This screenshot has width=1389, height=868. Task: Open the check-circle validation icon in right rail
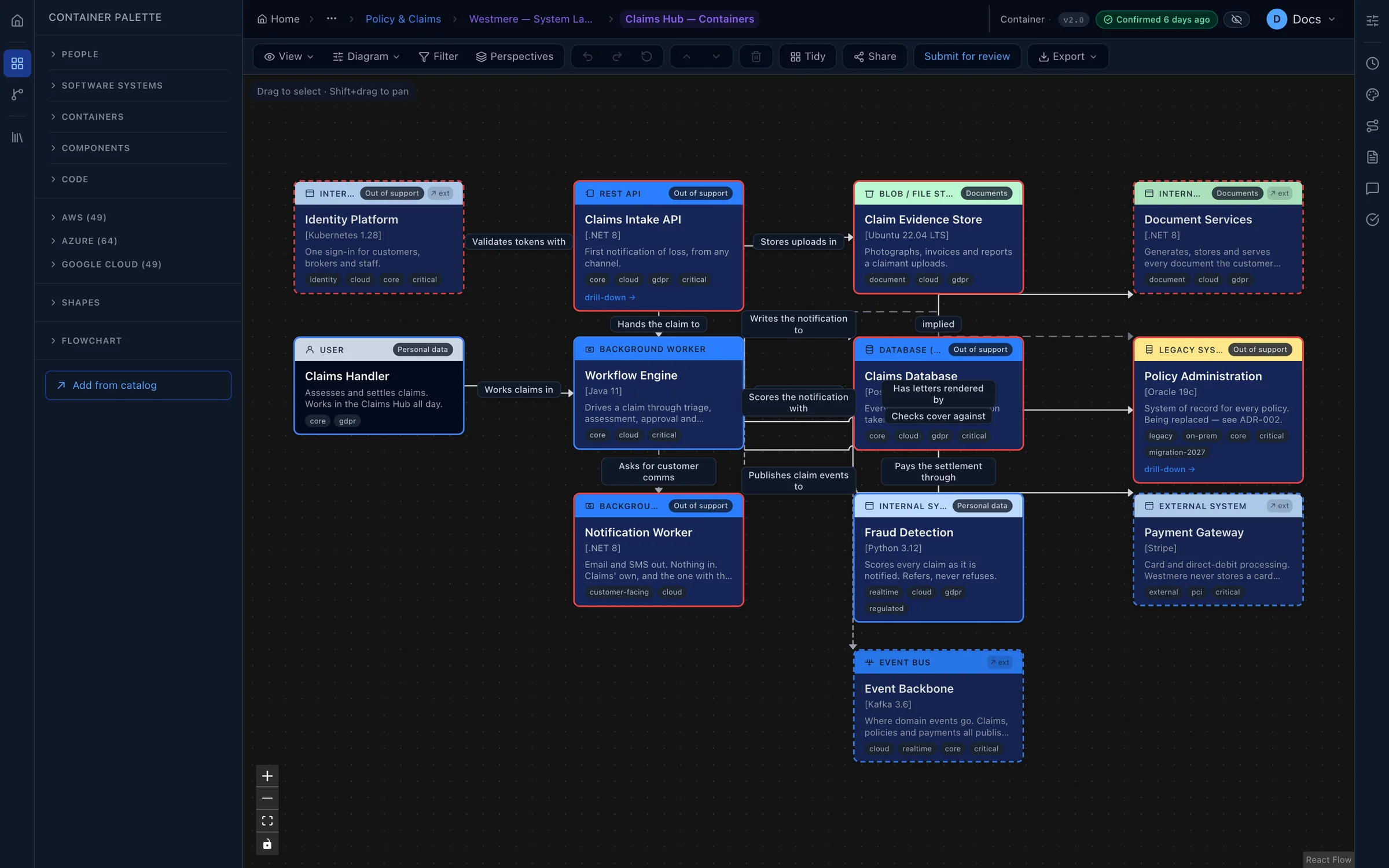pyautogui.click(x=1372, y=219)
